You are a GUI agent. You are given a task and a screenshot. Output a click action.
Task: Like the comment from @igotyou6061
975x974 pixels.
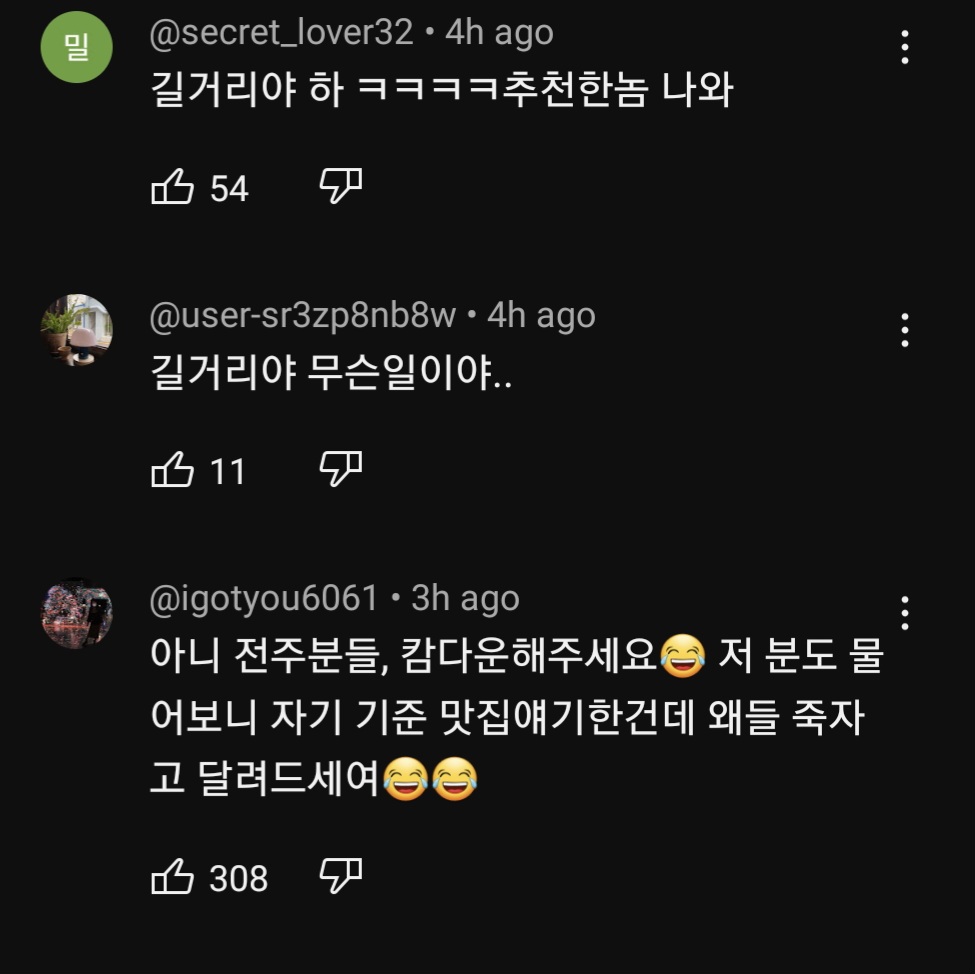tap(172, 877)
